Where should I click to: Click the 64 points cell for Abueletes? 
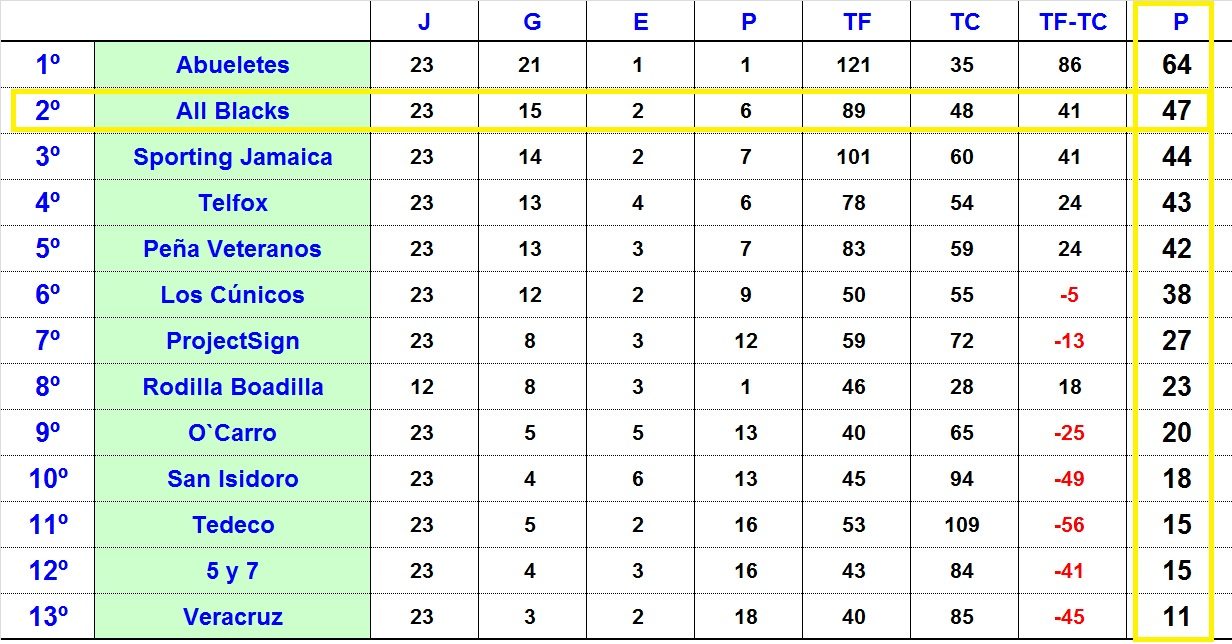pyautogui.click(x=1176, y=65)
